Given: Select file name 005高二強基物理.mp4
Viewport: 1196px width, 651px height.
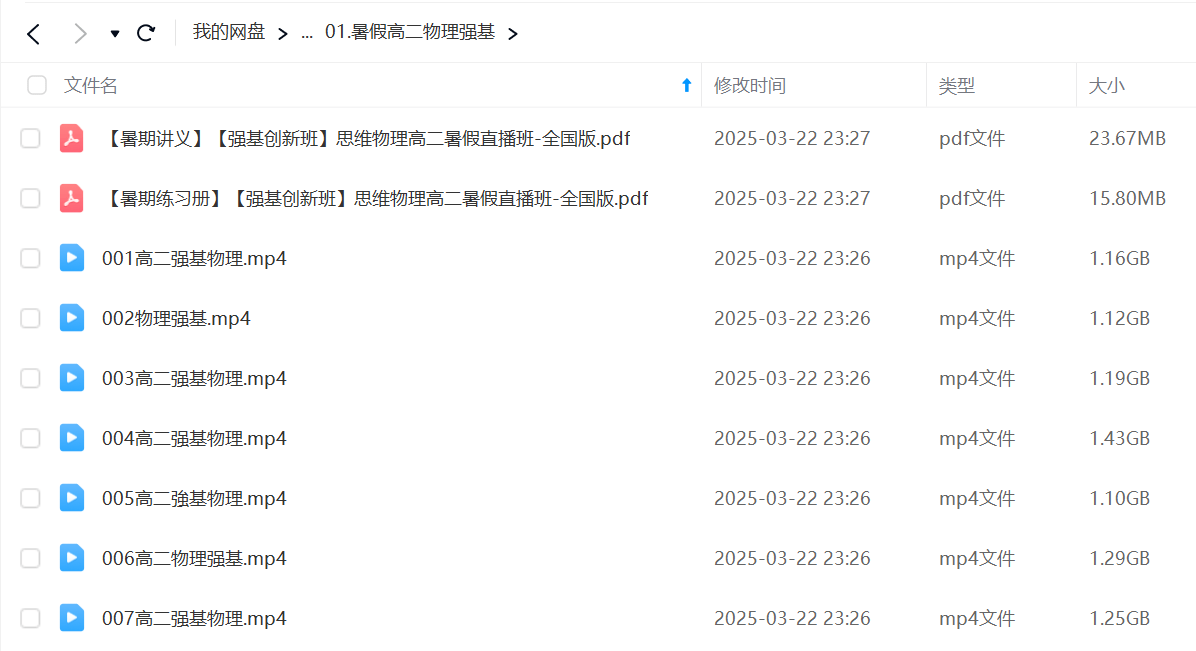Looking at the screenshot, I should point(195,498).
